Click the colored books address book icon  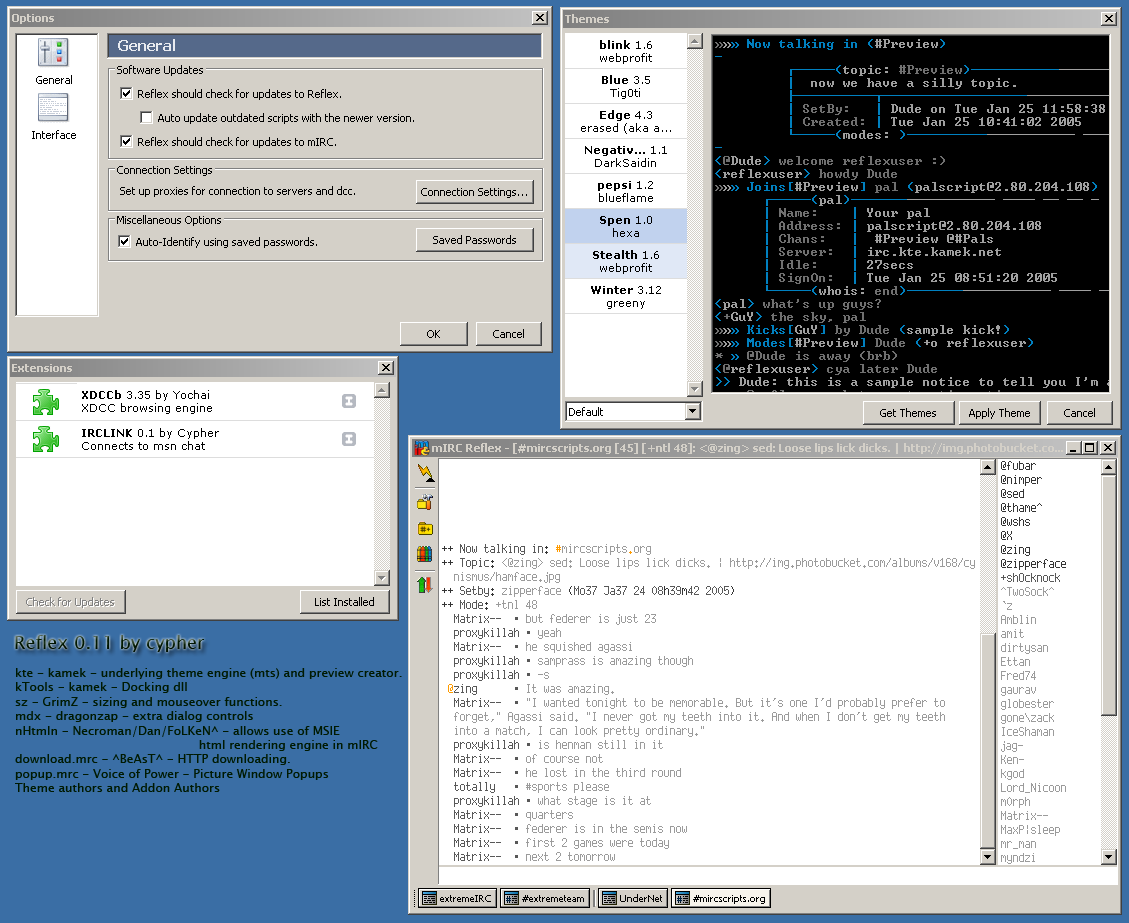click(x=425, y=554)
